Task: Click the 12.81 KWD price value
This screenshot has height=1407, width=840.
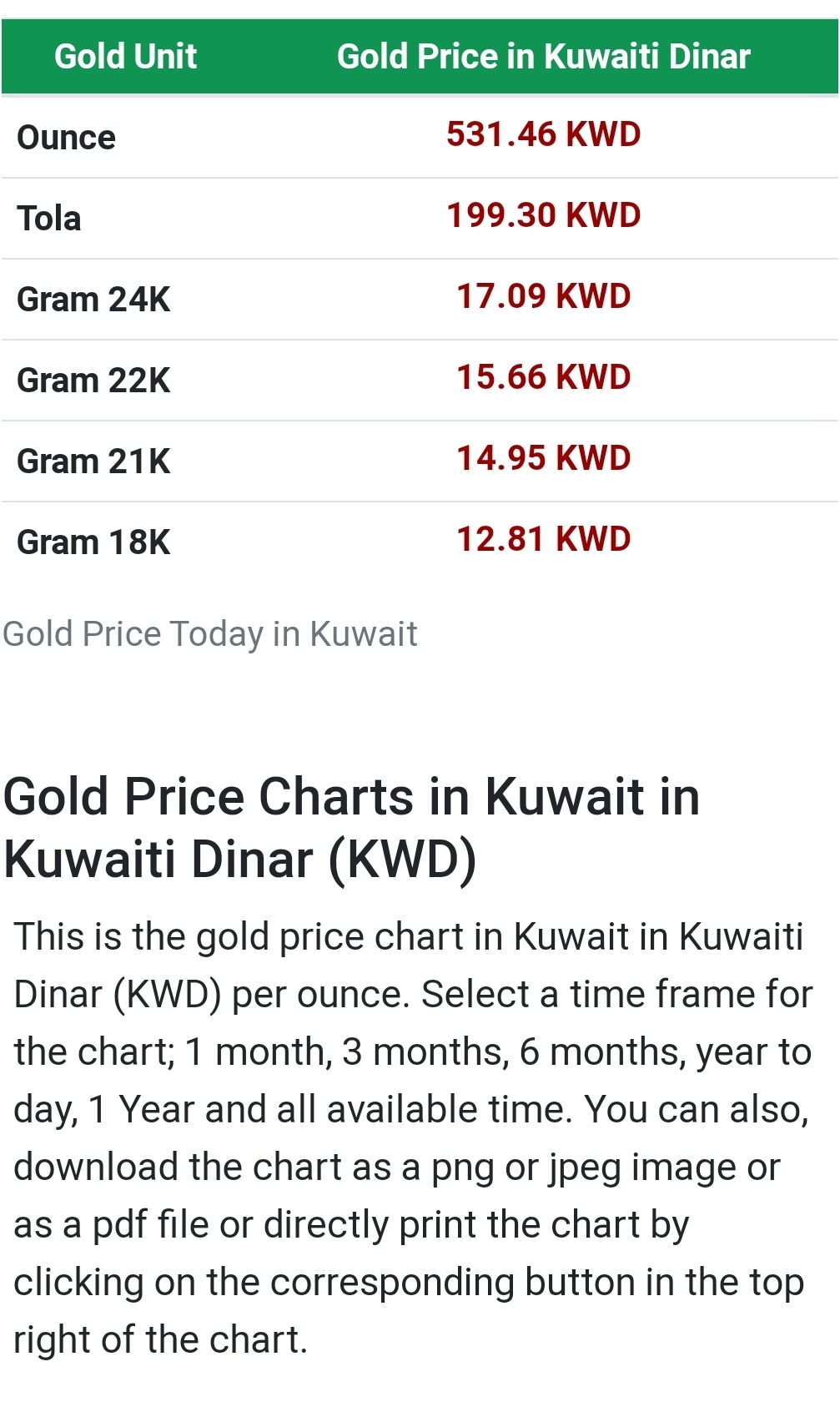Action: [543, 539]
